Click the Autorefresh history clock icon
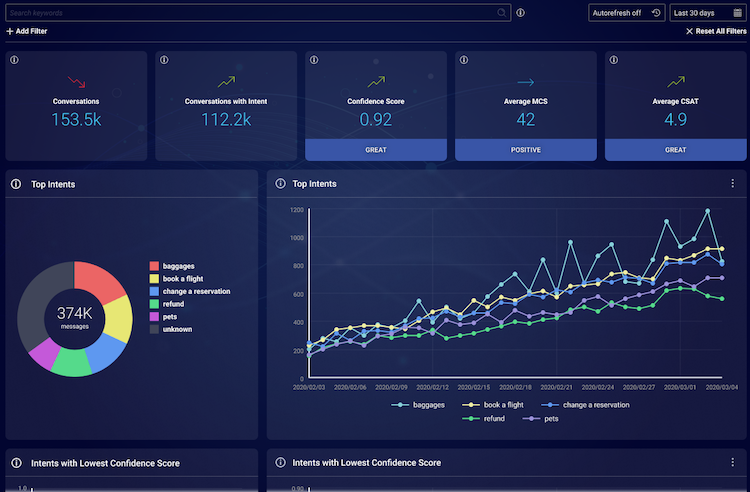This screenshot has height=492, width=750. 656,13
